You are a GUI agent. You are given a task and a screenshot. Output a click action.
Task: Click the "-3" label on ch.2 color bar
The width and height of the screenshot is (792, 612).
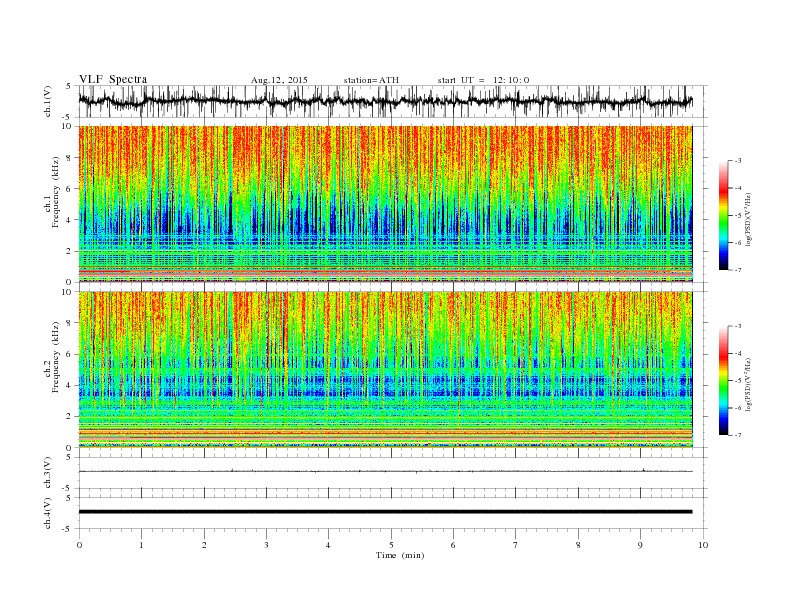click(x=738, y=327)
